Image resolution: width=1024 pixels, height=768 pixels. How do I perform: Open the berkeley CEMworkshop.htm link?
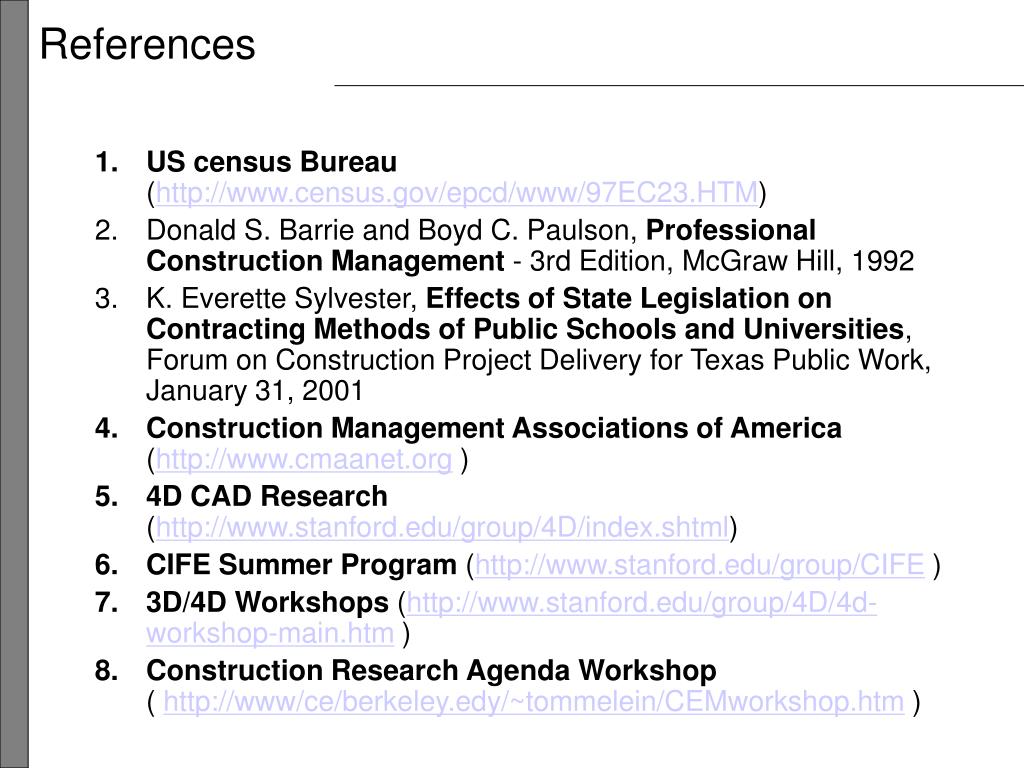(x=534, y=702)
